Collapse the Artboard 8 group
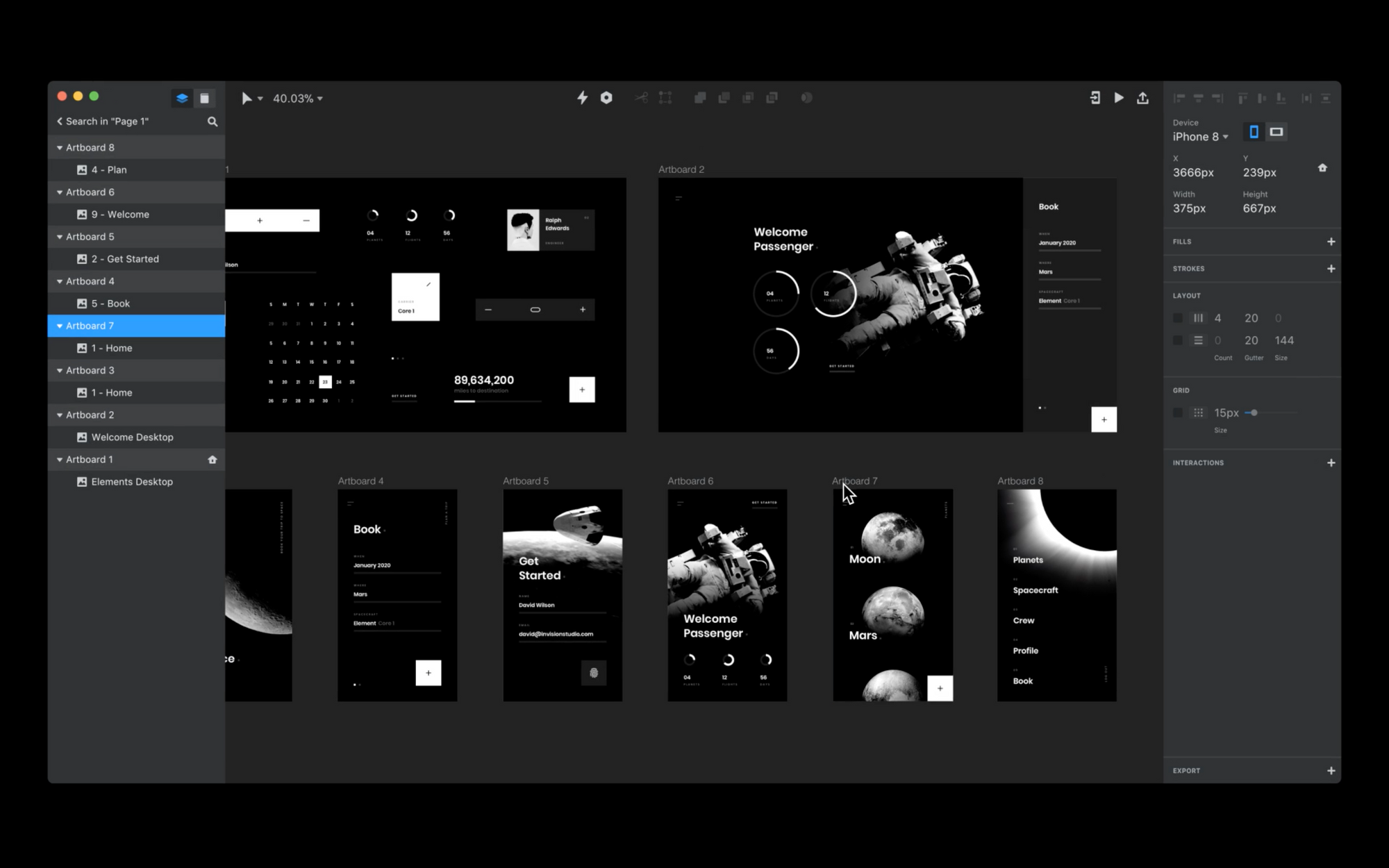This screenshot has height=868, width=1389. click(x=60, y=147)
